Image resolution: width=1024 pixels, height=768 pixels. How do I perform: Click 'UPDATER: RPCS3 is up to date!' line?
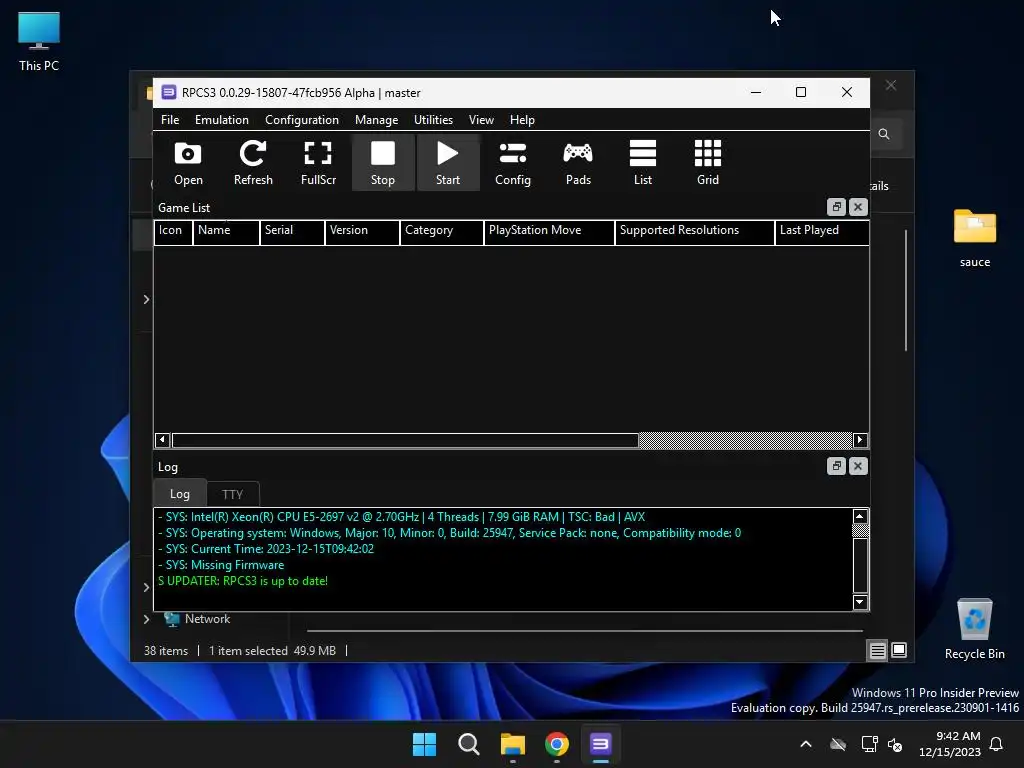coord(243,581)
